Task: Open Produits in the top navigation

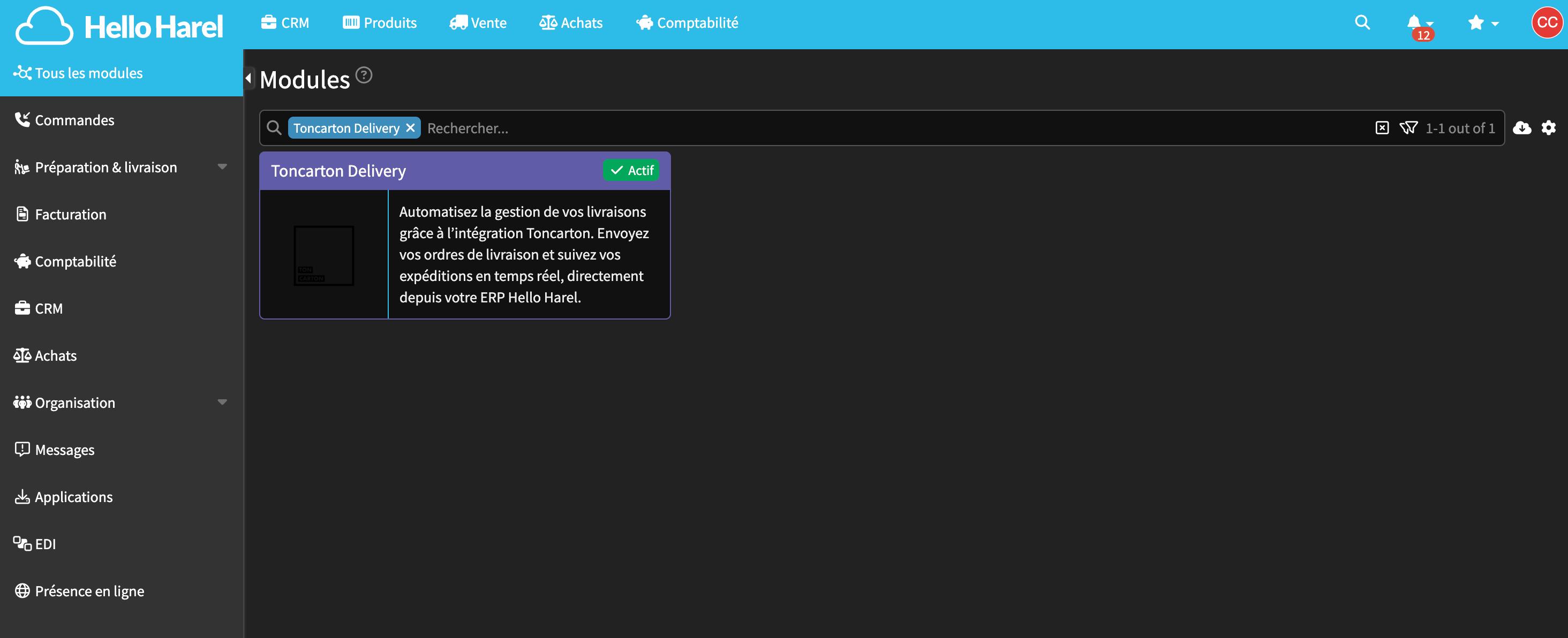Action: 380,23
